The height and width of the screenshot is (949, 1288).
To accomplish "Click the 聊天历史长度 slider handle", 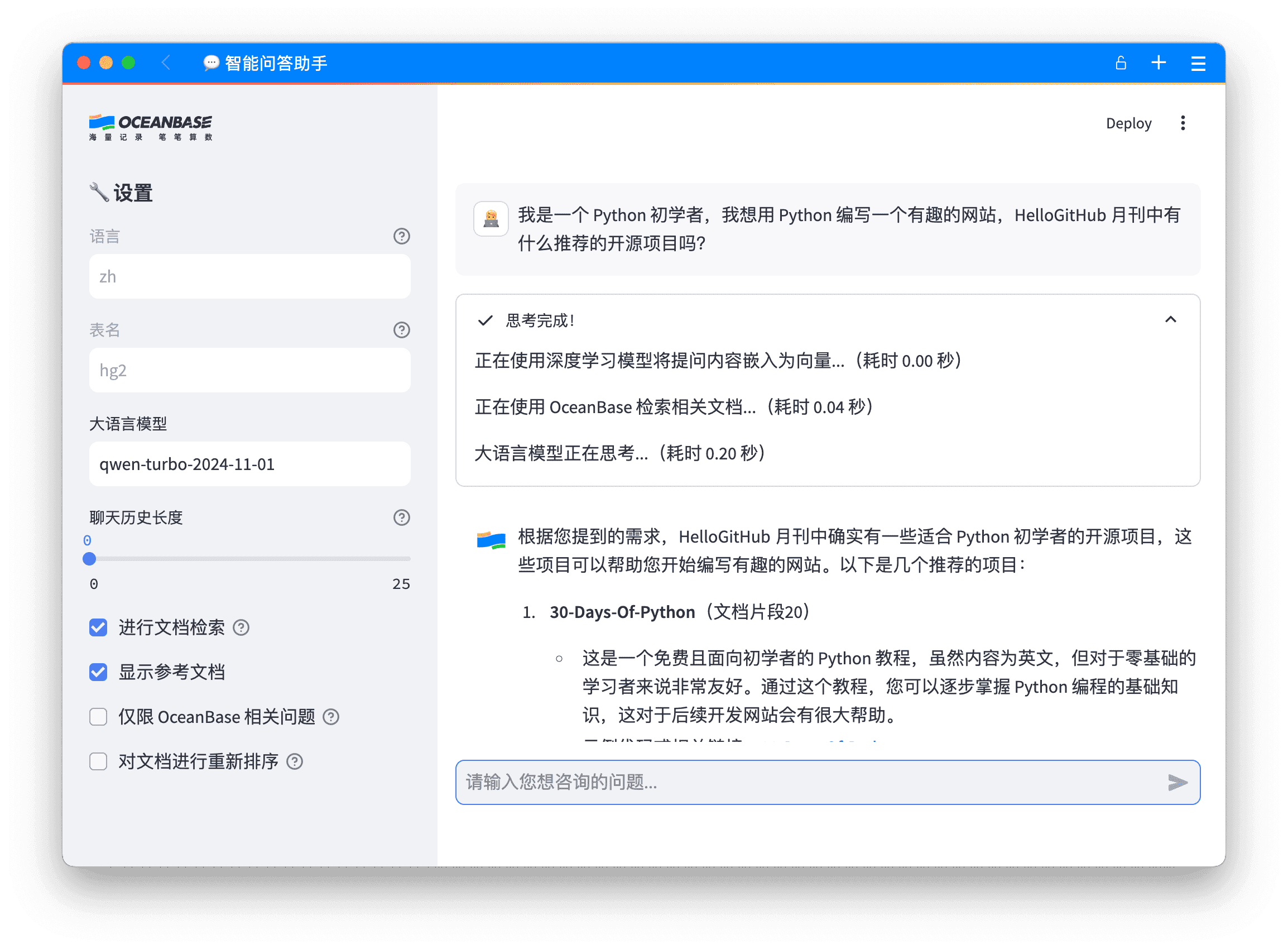I will click(89, 558).
